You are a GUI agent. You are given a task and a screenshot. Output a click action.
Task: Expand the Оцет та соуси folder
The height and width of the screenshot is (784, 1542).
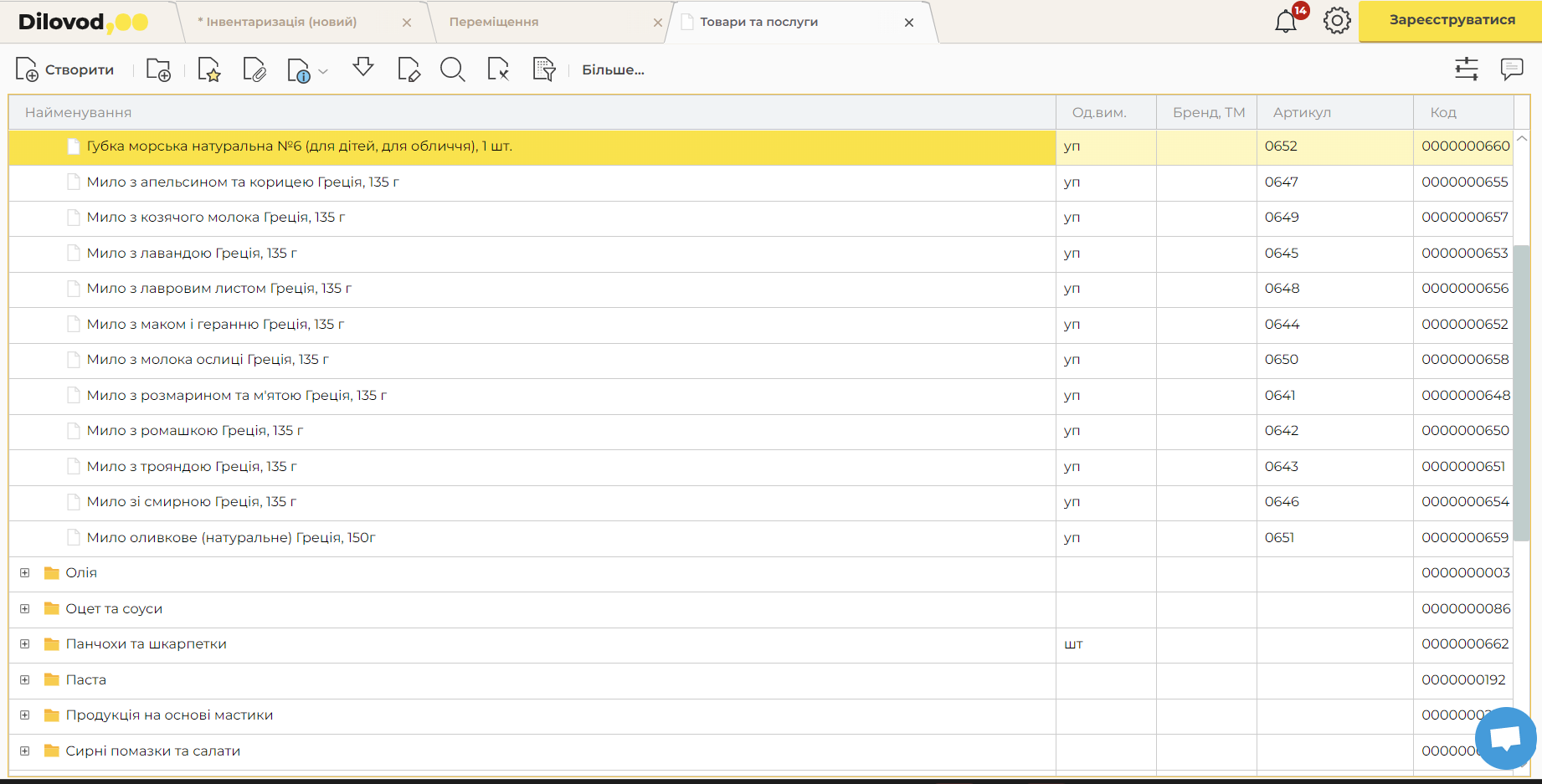(25, 609)
